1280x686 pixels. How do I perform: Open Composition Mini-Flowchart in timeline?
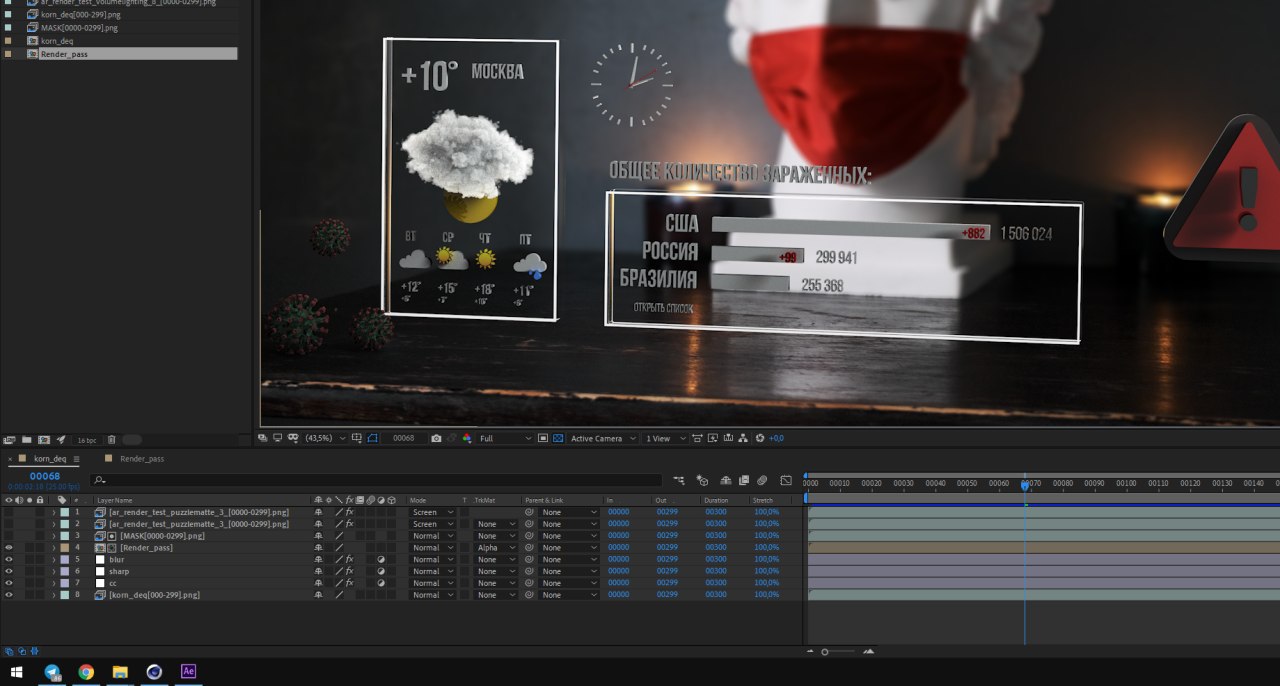click(x=679, y=481)
